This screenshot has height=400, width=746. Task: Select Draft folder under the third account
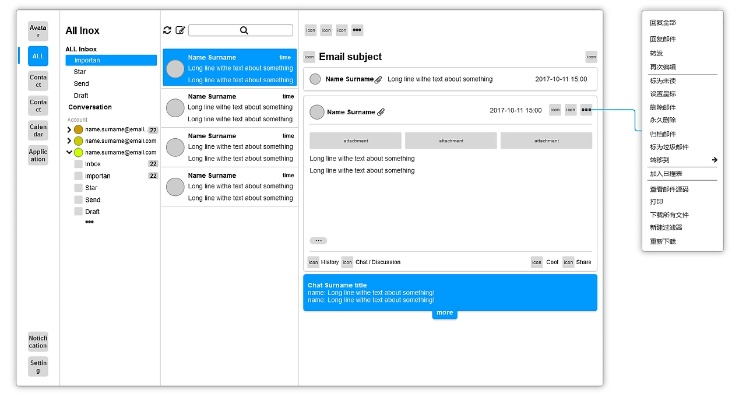93,211
